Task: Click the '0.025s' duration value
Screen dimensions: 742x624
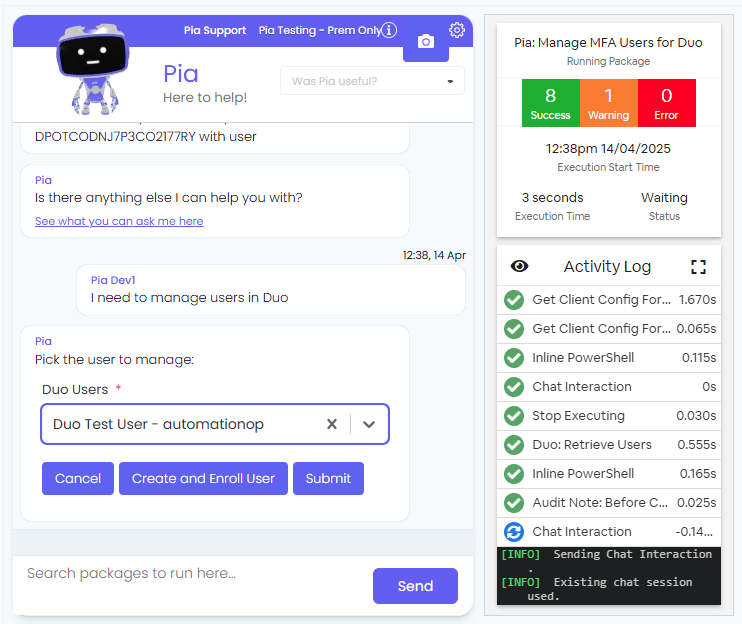Action: pyautogui.click(x=697, y=502)
